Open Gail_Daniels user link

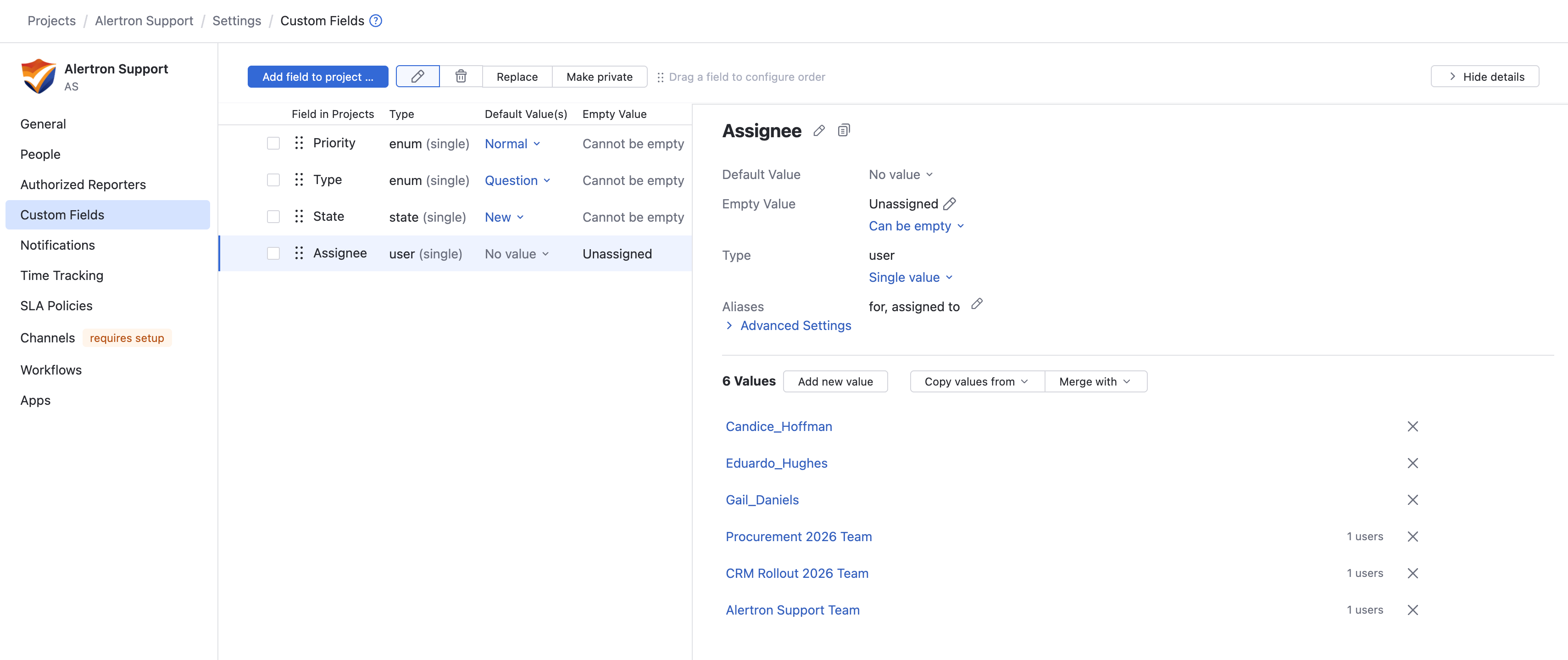(x=762, y=500)
